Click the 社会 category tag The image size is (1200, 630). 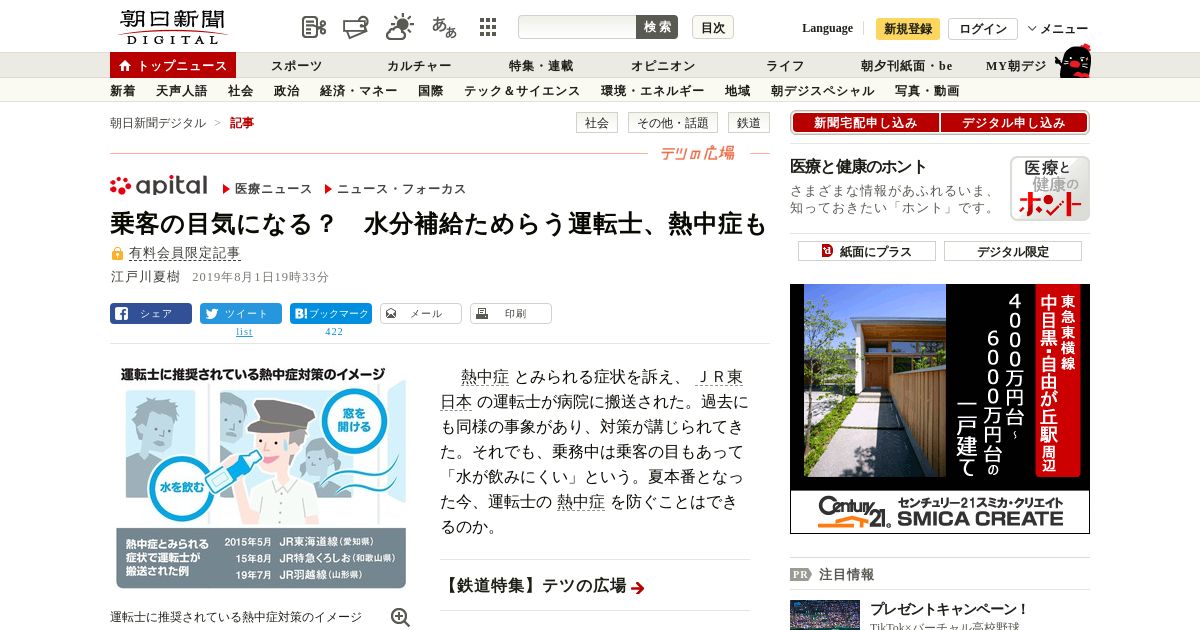click(x=597, y=123)
